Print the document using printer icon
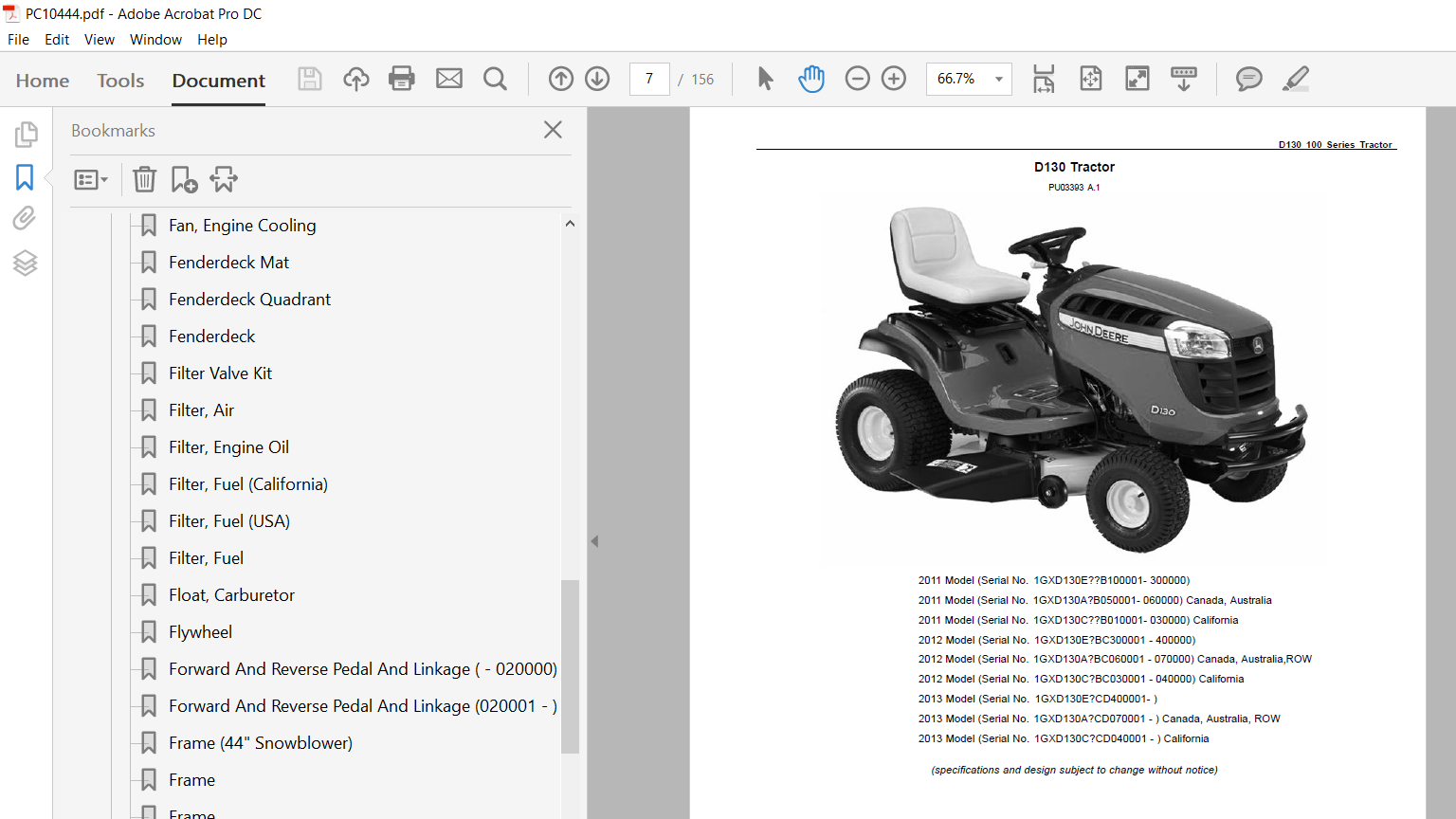Image resolution: width=1456 pixels, height=819 pixels. [x=402, y=79]
